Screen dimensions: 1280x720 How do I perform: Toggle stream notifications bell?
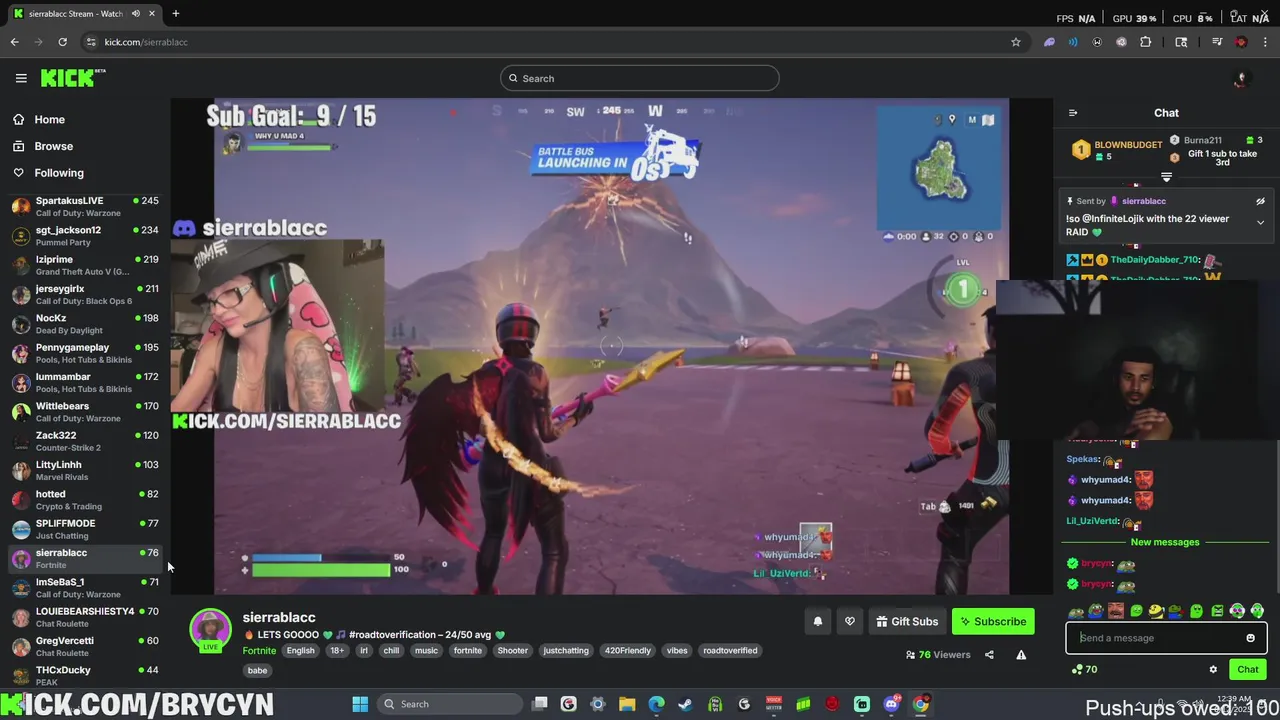pyautogui.click(x=817, y=622)
